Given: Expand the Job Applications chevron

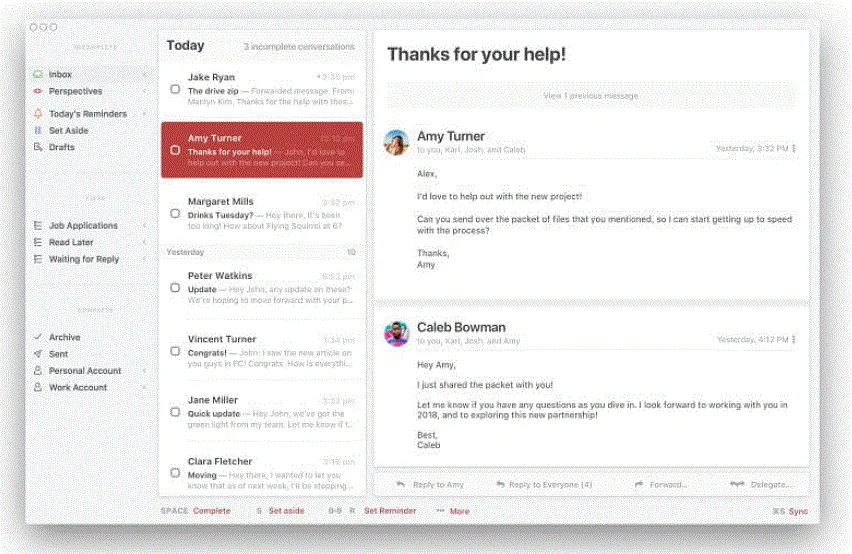Looking at the screenshot, I should [145, 225].
